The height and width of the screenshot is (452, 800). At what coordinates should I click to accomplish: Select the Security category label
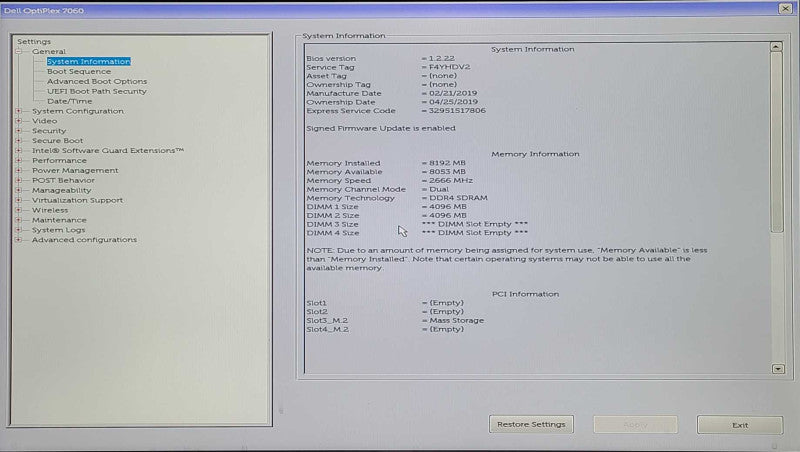click(x=49, y=131)
